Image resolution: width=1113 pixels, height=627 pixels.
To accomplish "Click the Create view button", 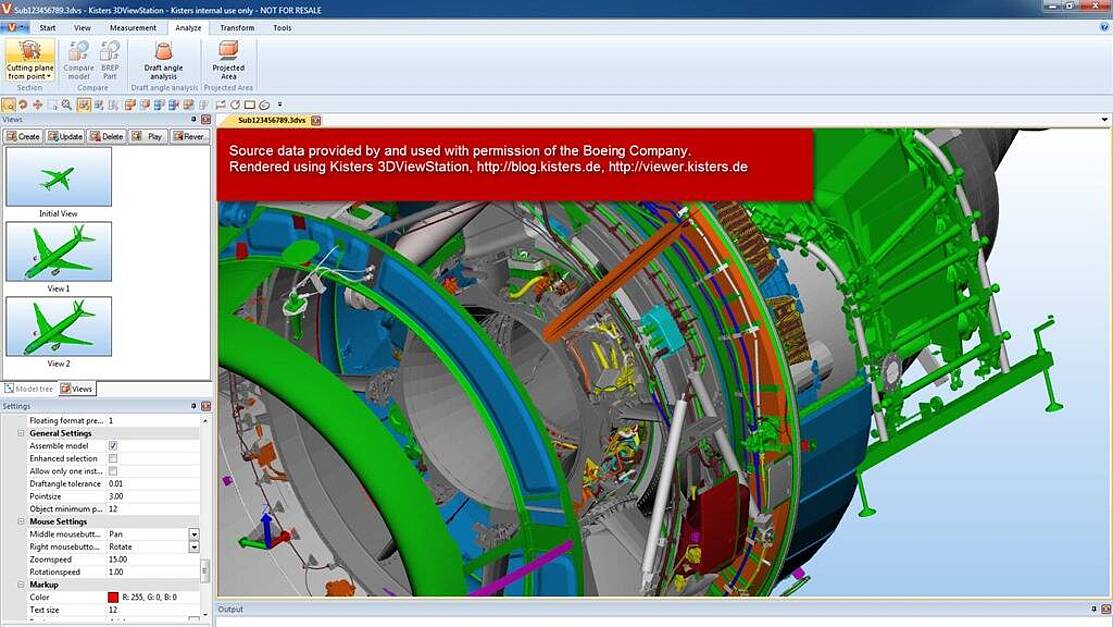I will pos(23,136).
